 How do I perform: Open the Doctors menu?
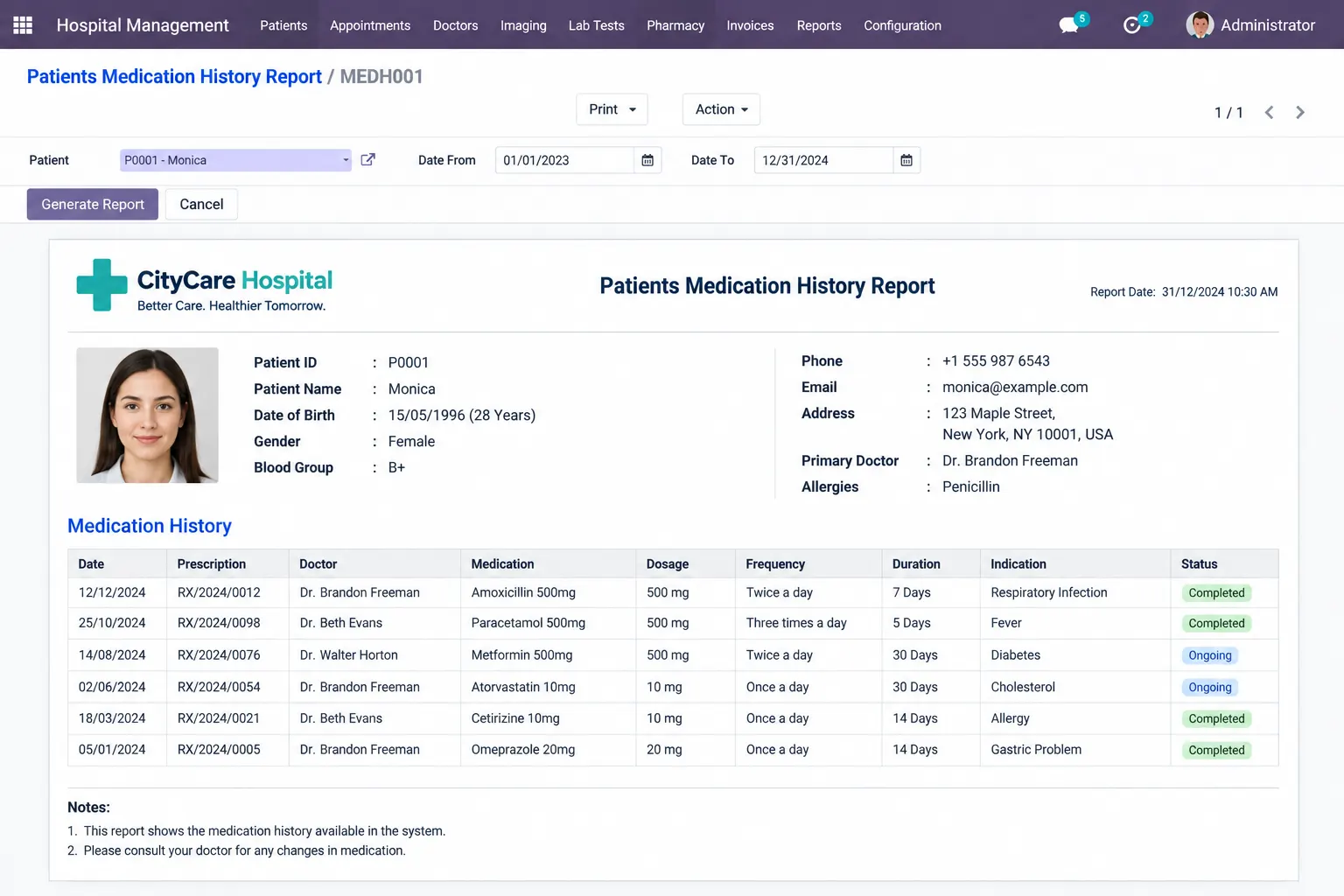point(455,25)
